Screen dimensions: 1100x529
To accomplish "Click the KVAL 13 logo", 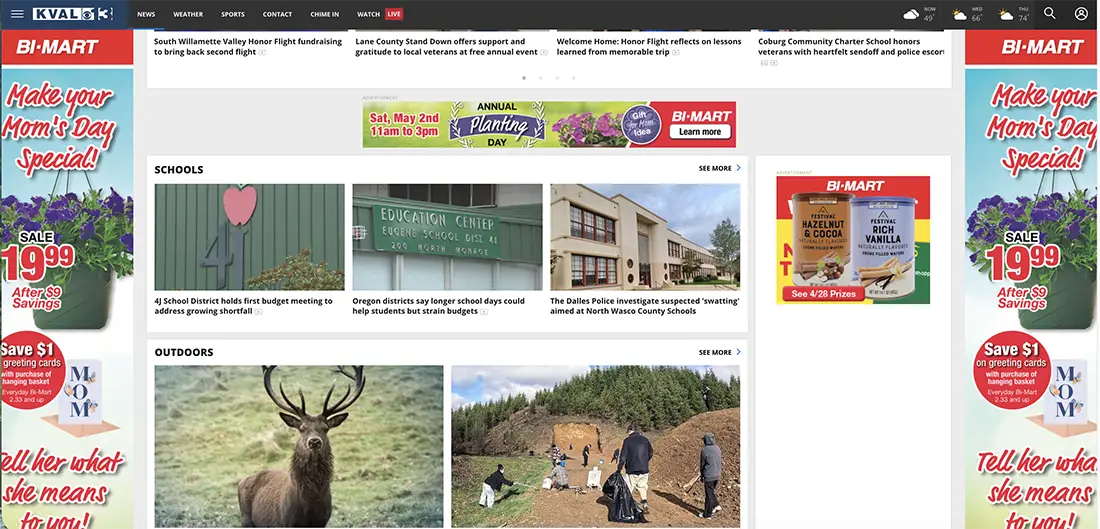I will click(73, 14).
